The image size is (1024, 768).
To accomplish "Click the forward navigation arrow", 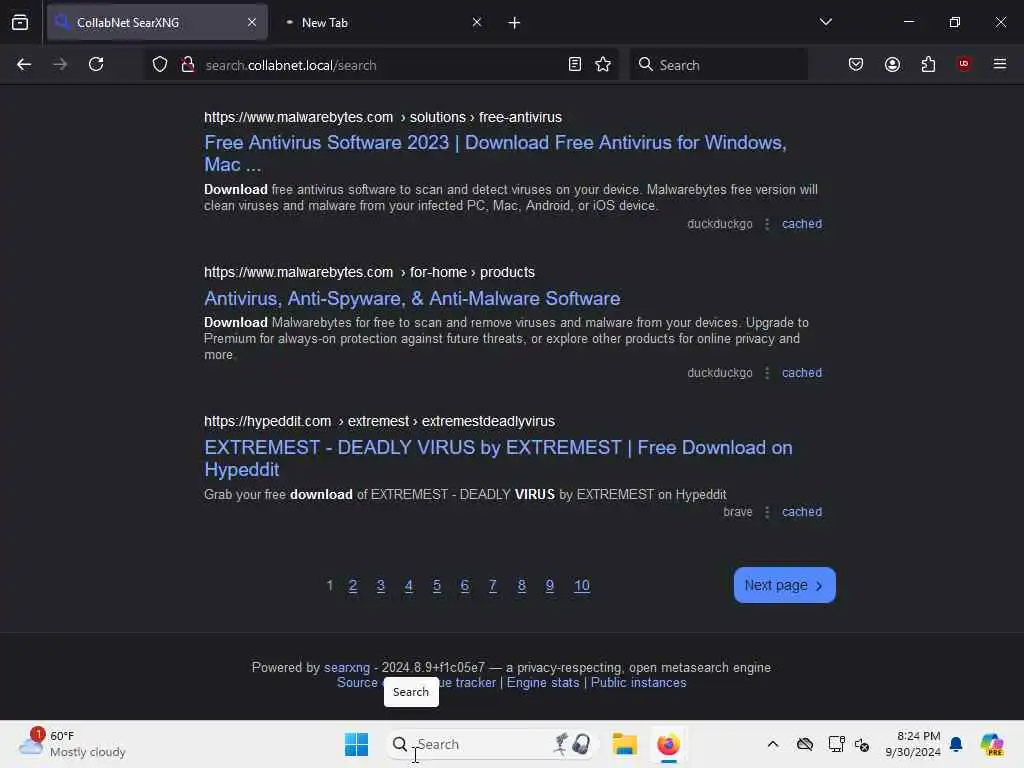I will pos(60,64).
